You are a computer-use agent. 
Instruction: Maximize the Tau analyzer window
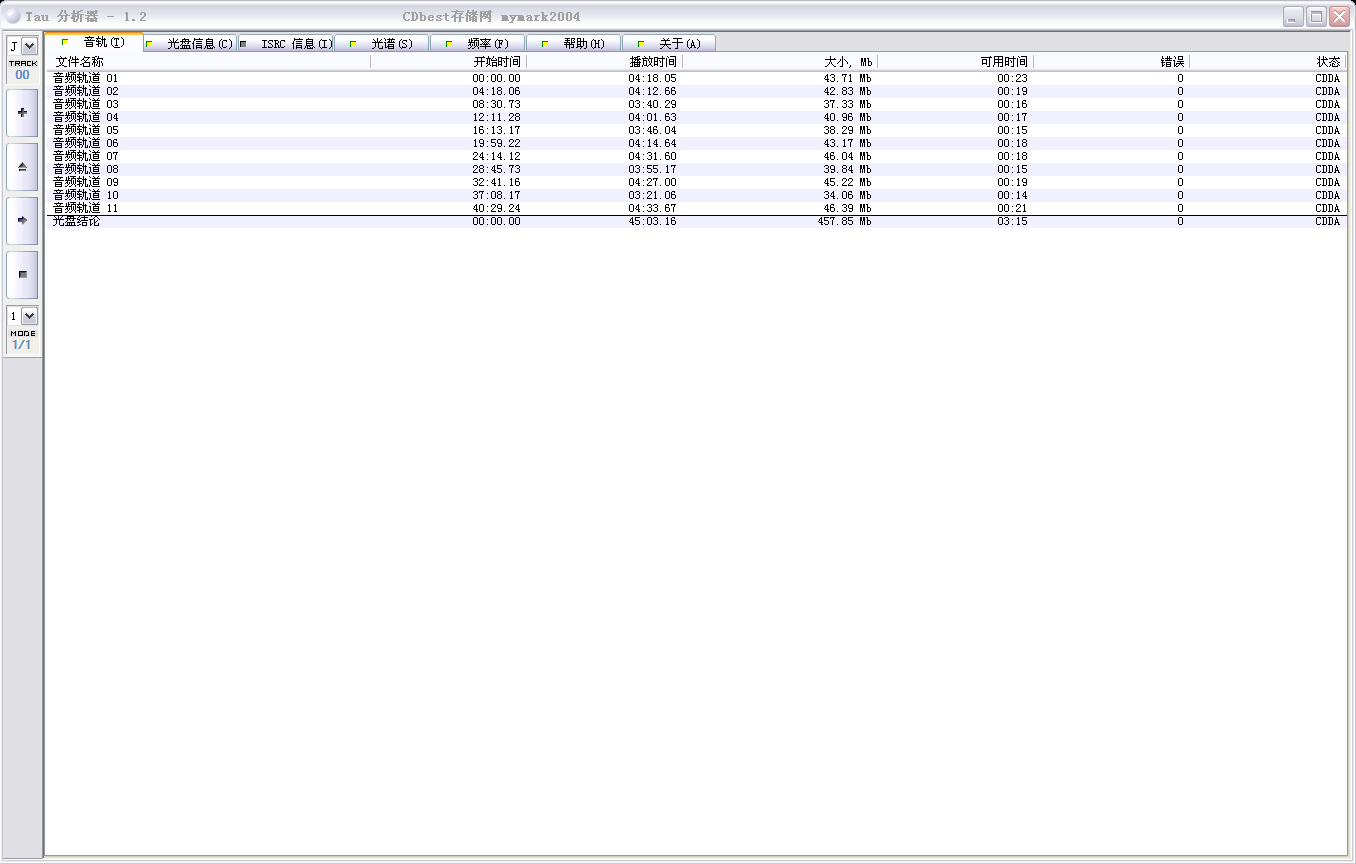[x=1317, y=16]
